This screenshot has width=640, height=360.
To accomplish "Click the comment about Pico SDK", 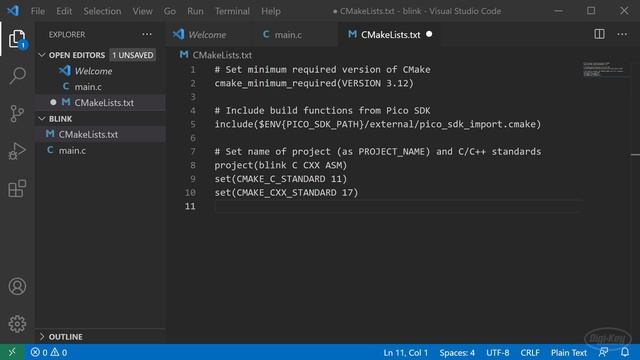I will [322, 111].
